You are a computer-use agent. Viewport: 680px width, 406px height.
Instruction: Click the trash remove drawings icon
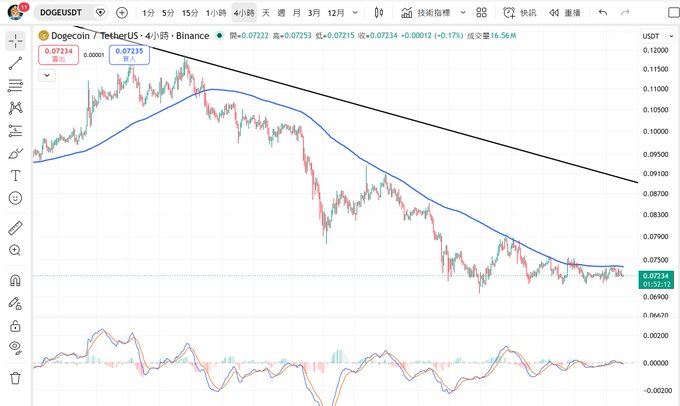[16, 378]
